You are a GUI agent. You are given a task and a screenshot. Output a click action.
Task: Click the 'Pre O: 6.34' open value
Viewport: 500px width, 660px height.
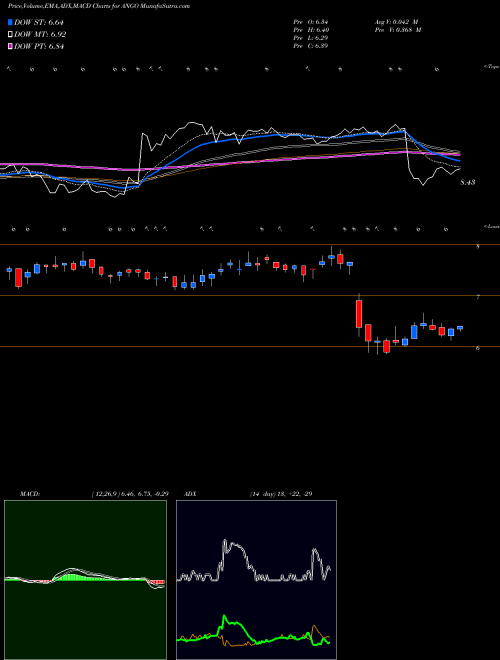click(311, 22)
